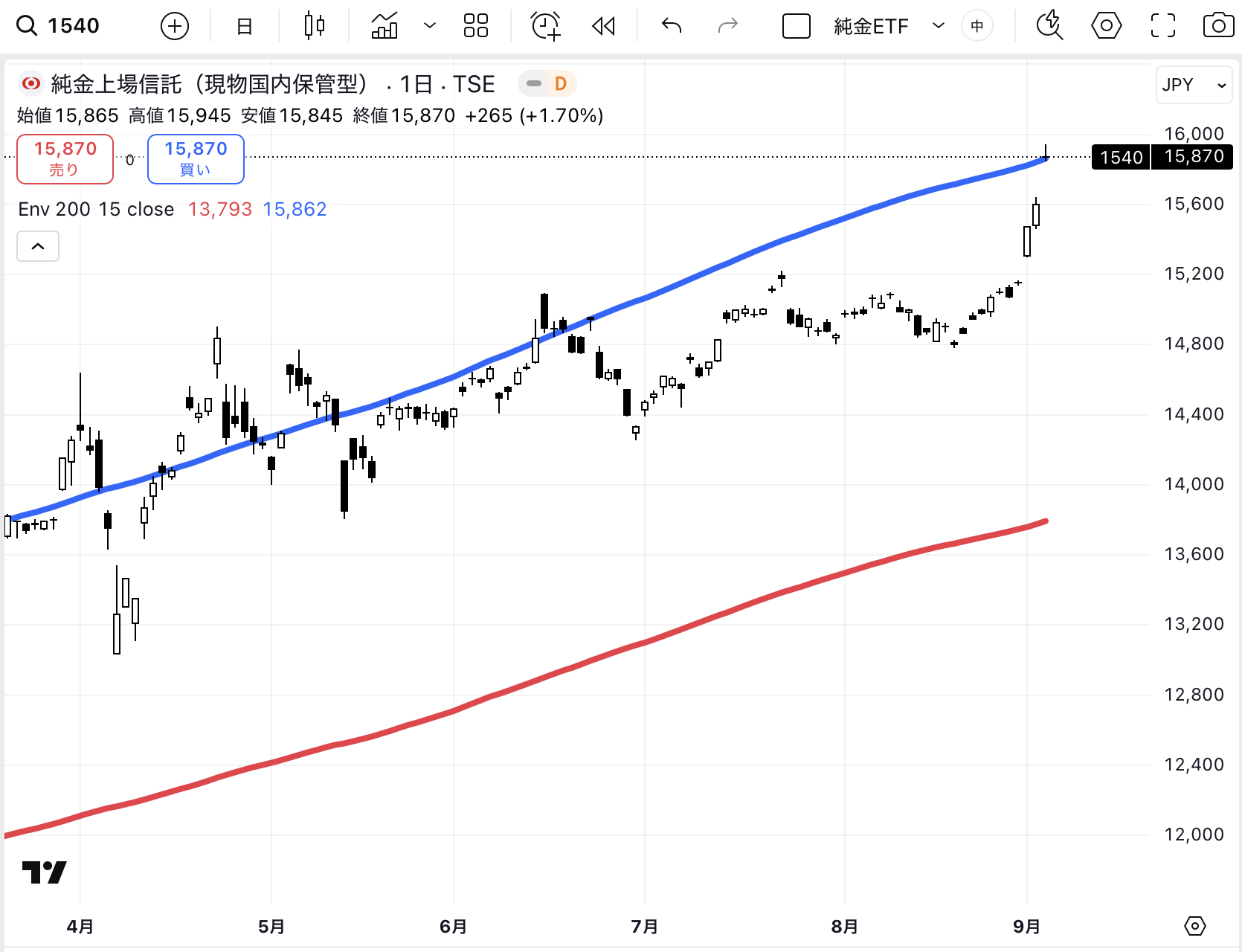Screen dimensions: 1242x952
Task: Click the 高値15,945 high value
Action: [x=180, y=116]
